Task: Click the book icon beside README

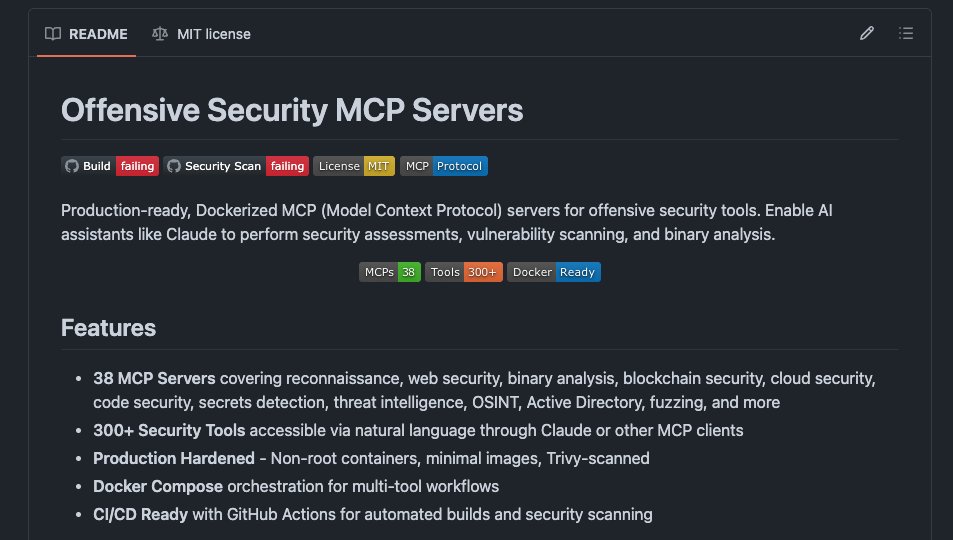Action: pyautogui.click(x=53, y=34)
